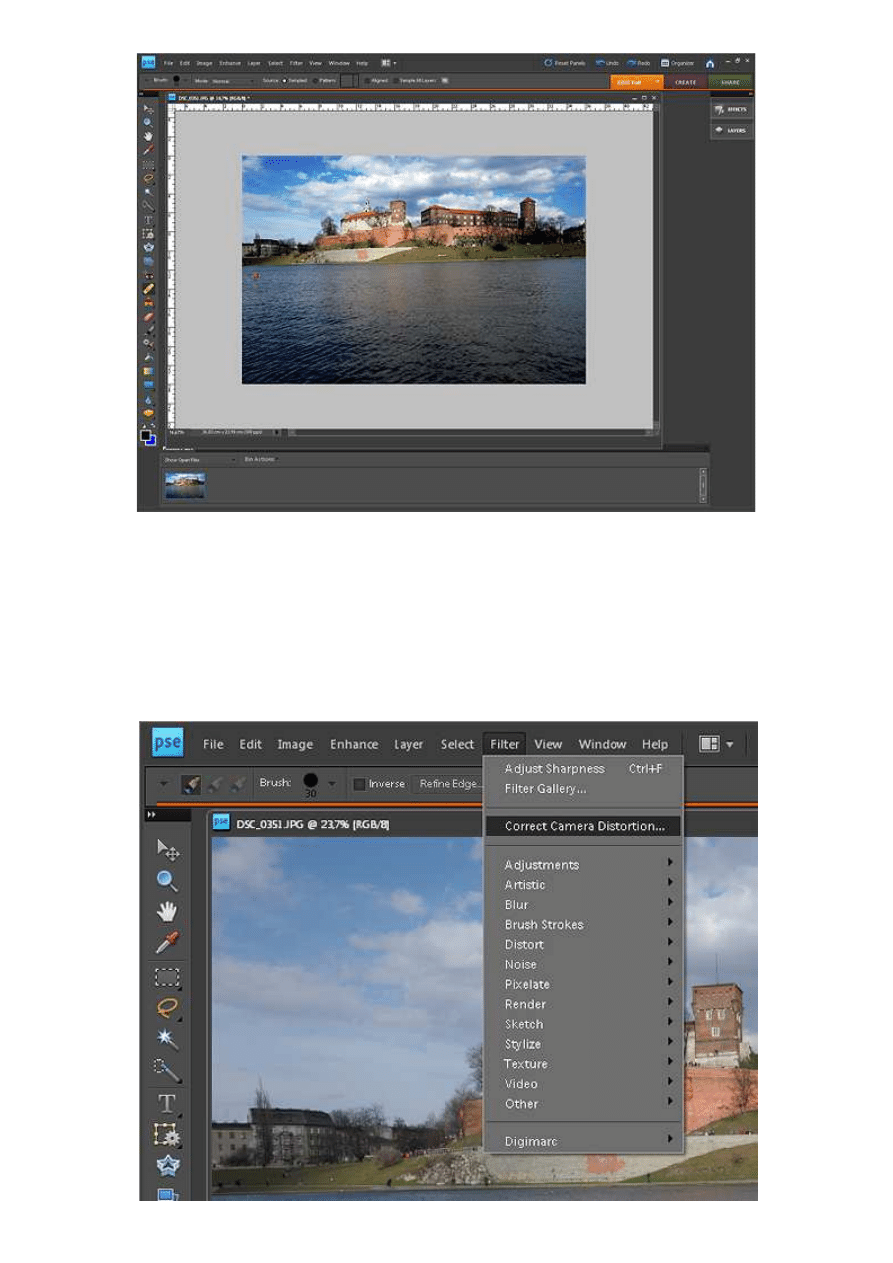This screenshot has height=1263, width=893.
Task: Click the Refine Edge button
Action: click(449, 784)
